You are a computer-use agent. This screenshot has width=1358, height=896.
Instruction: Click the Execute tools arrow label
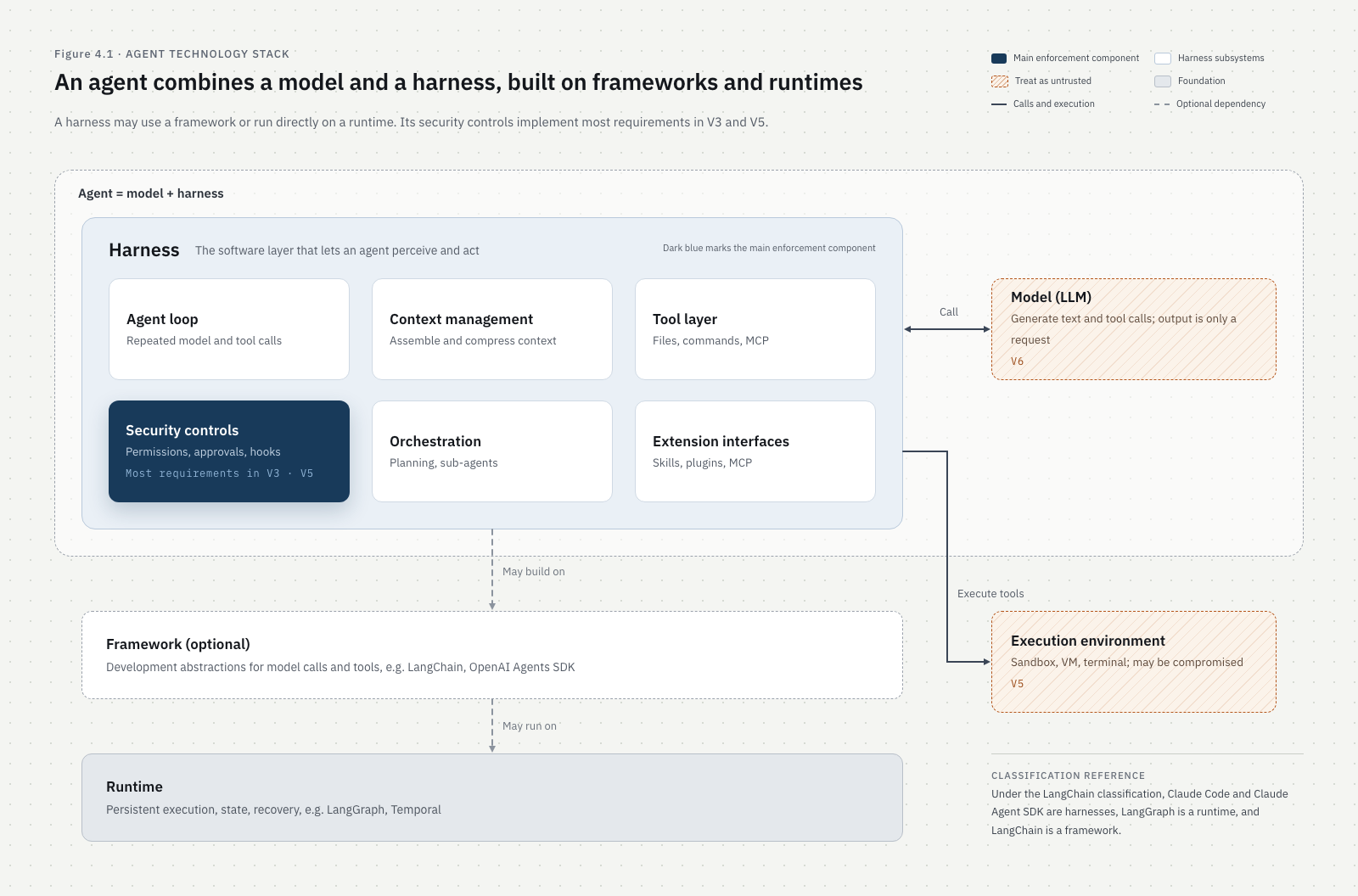pyautogui.click(x=990, y=594)
